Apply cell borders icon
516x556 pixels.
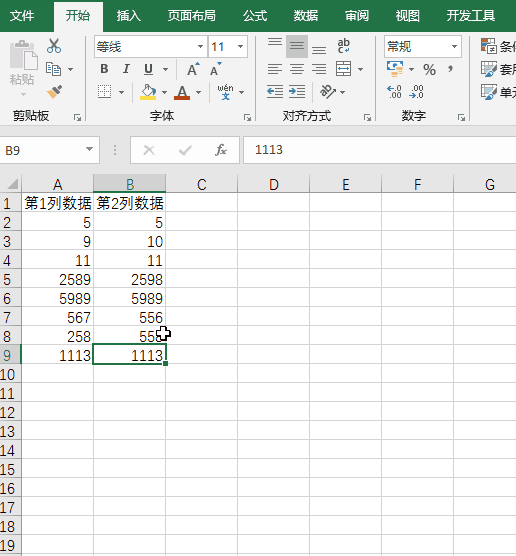pyautogui.click(x=105, y=91)
